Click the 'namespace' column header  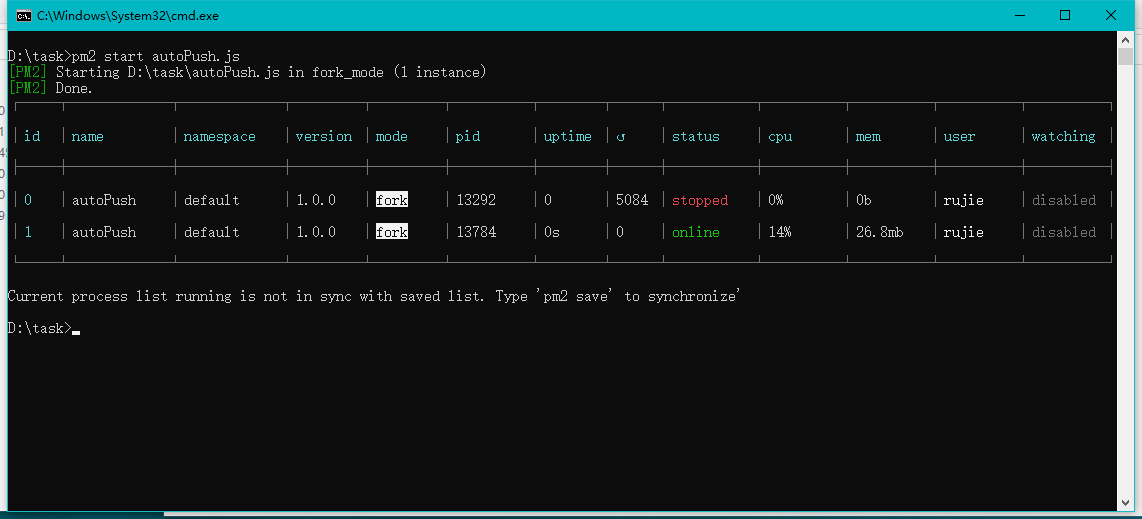pyautogui.click(x=220, y=137)
